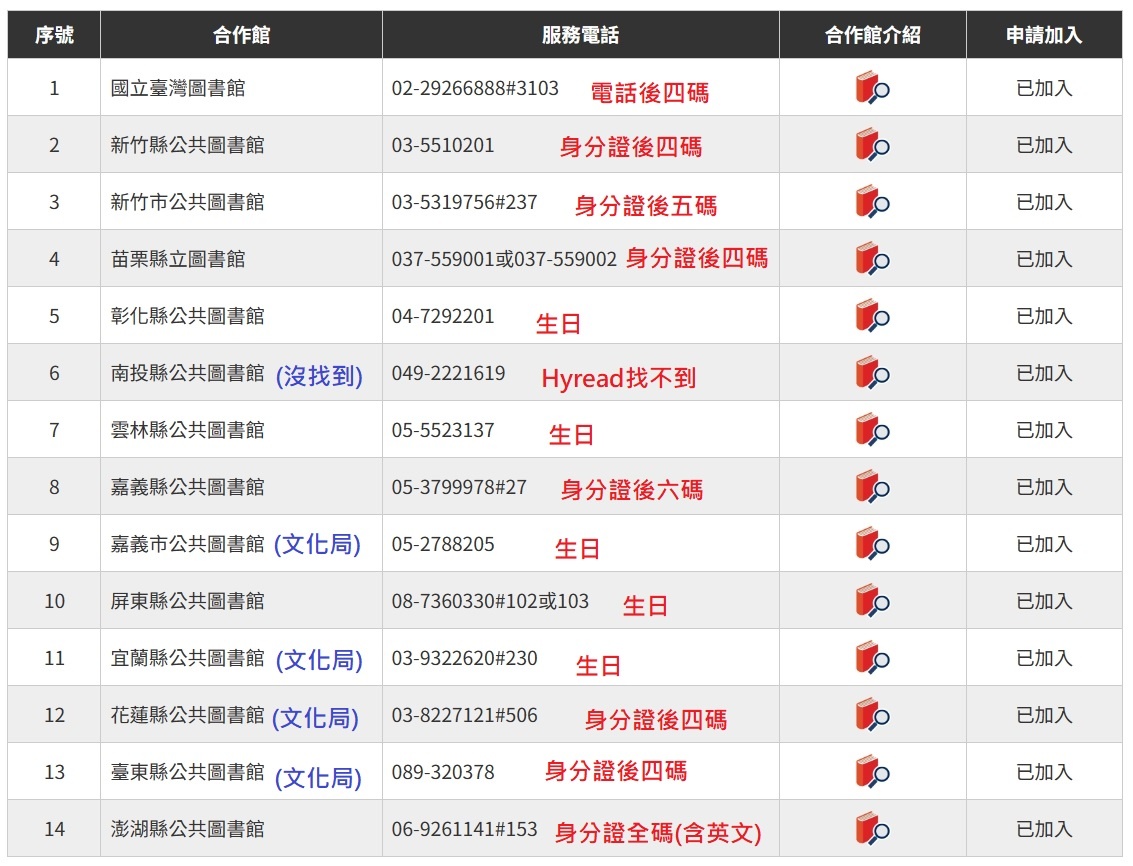Open the 彰化縣公共圖書館 introduction icon
Screen dimensions: 1133x866
pyautogui.click(x=872, y=316)
